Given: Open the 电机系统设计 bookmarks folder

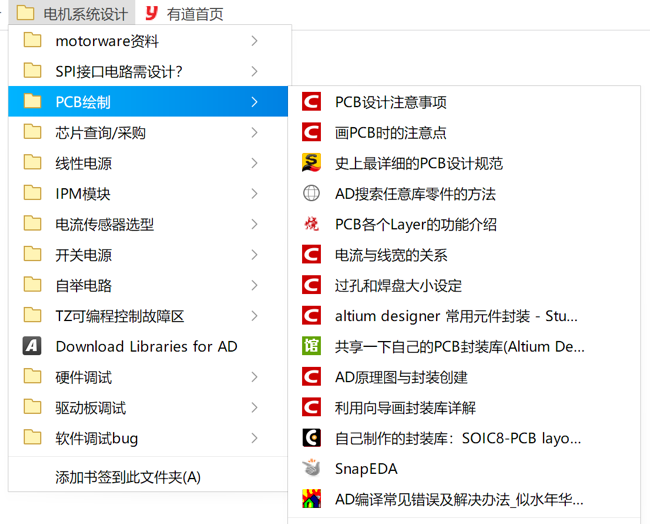Looking at the screenshot, I should pos(73,13).
